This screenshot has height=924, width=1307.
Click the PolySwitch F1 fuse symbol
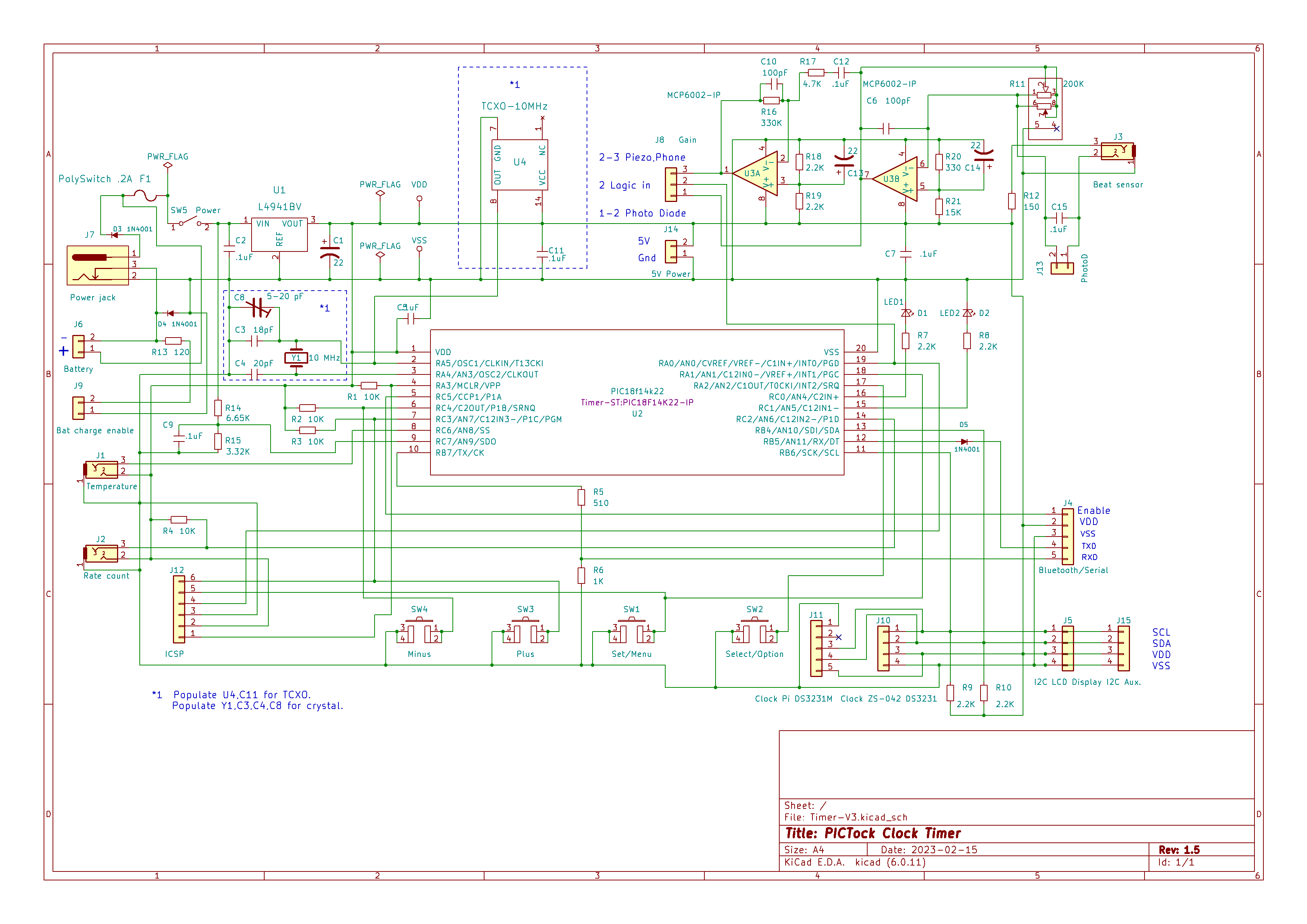(x=146, y=196)
